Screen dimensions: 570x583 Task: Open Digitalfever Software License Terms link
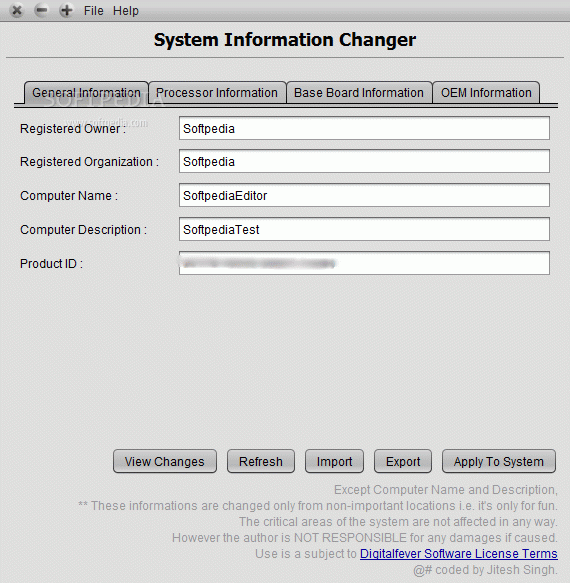click(x=458, y=554)
